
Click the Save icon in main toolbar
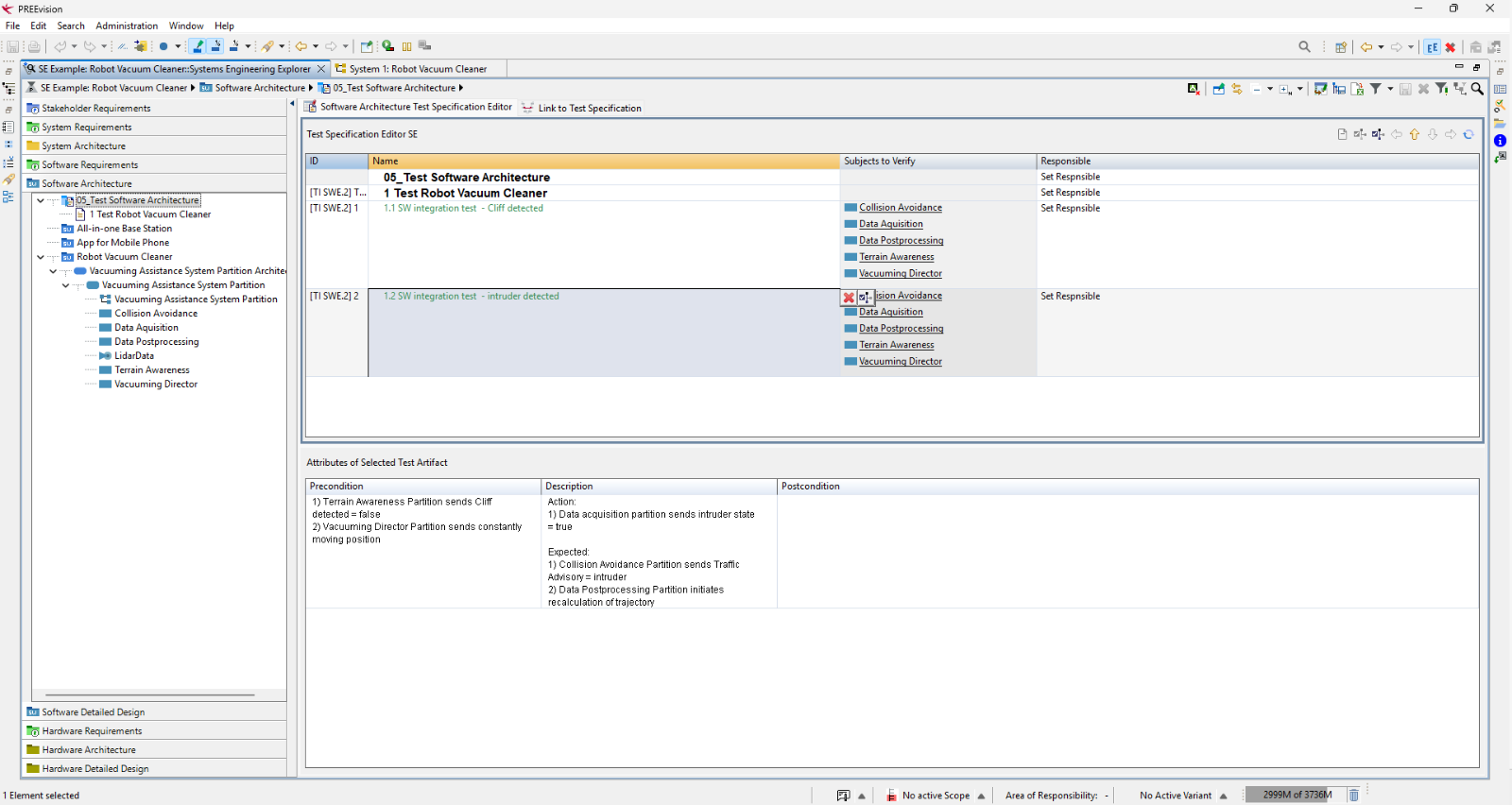pyautogui.click(x=12, y=46)
